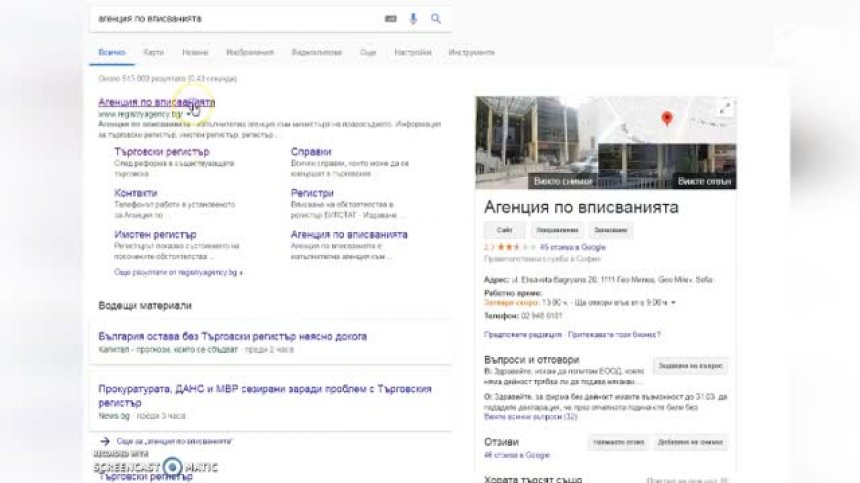This screenshot has height=483, width=860.
Task: Click the blue search magnifier icon
Action: click(x=435, y=19)
